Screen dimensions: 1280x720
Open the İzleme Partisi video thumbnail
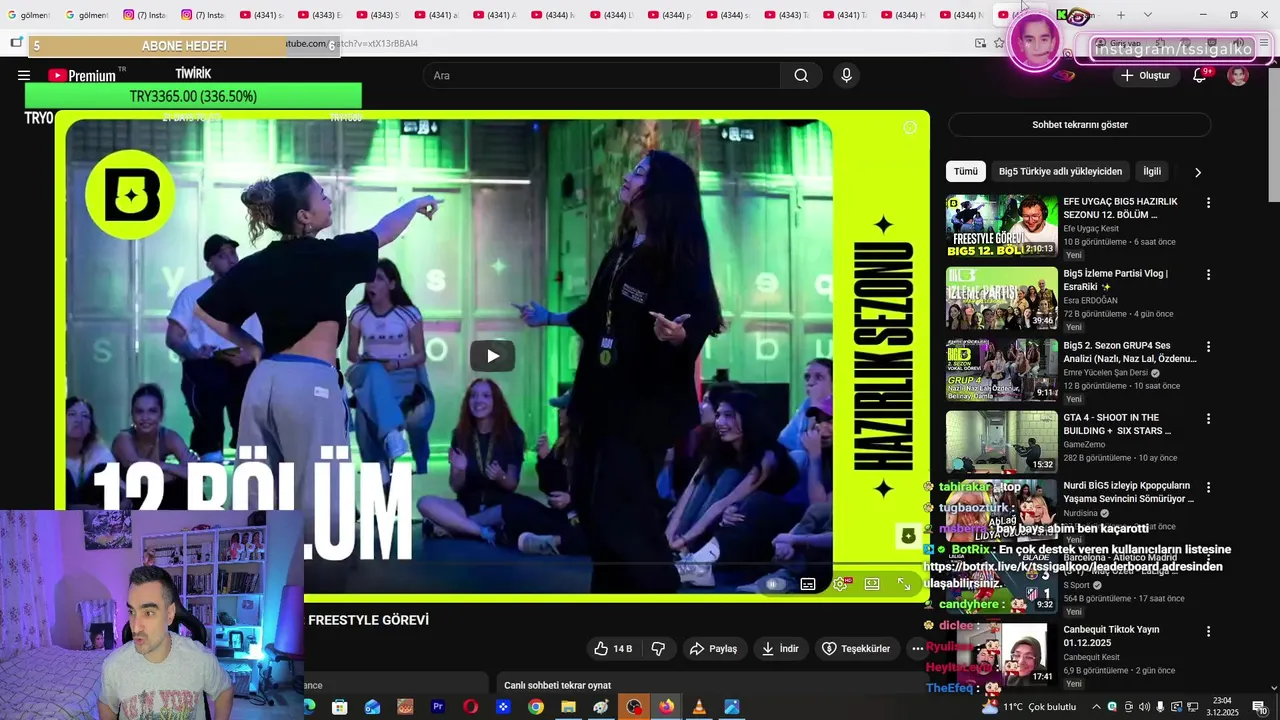[1001, 298]
